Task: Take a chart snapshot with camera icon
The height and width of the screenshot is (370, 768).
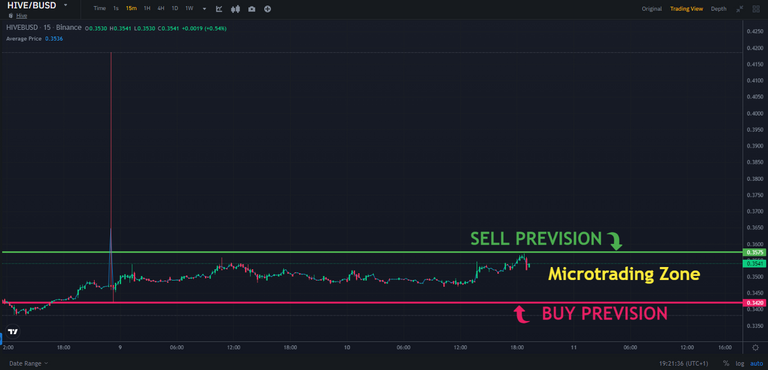Action: point(252,9)
